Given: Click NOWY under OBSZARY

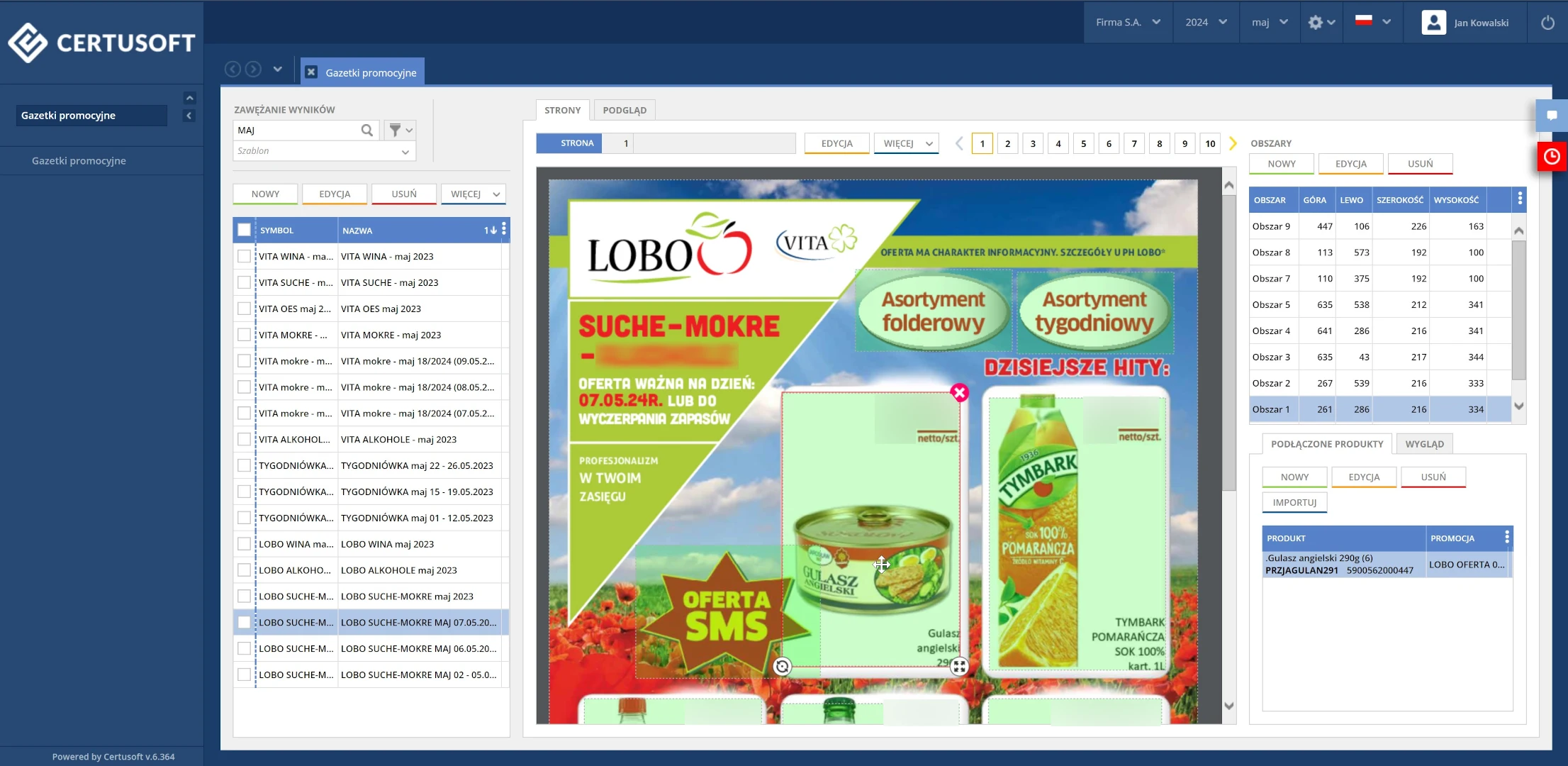Looking at the screenshot, I should [x=1281, y=164].
